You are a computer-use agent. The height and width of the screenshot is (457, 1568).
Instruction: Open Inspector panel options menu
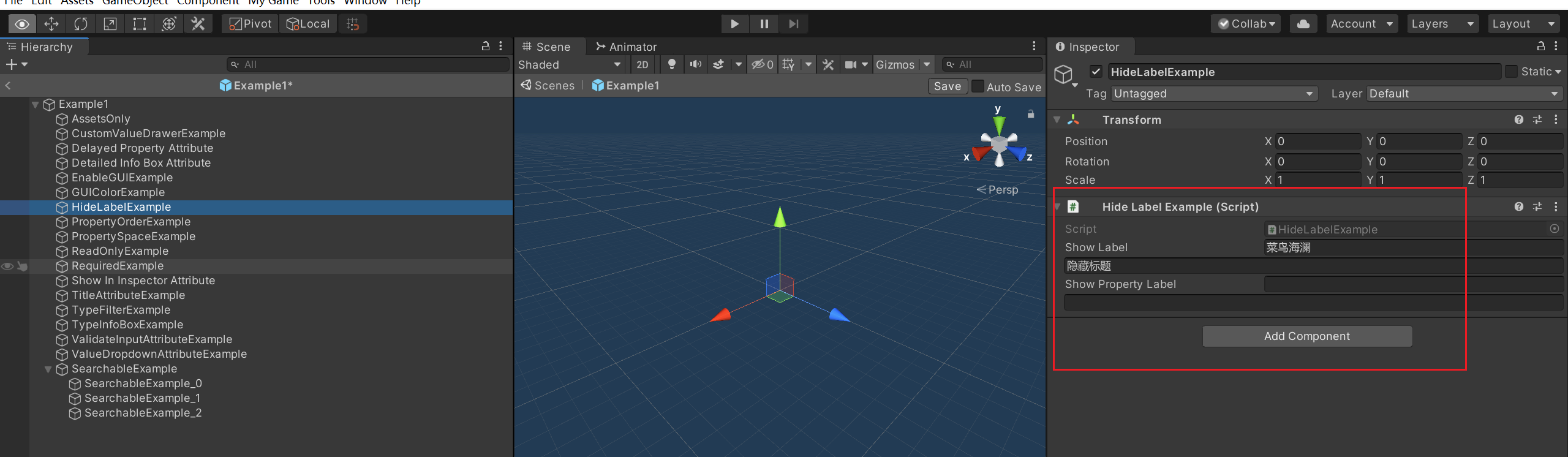click(x=1556, y=46)
